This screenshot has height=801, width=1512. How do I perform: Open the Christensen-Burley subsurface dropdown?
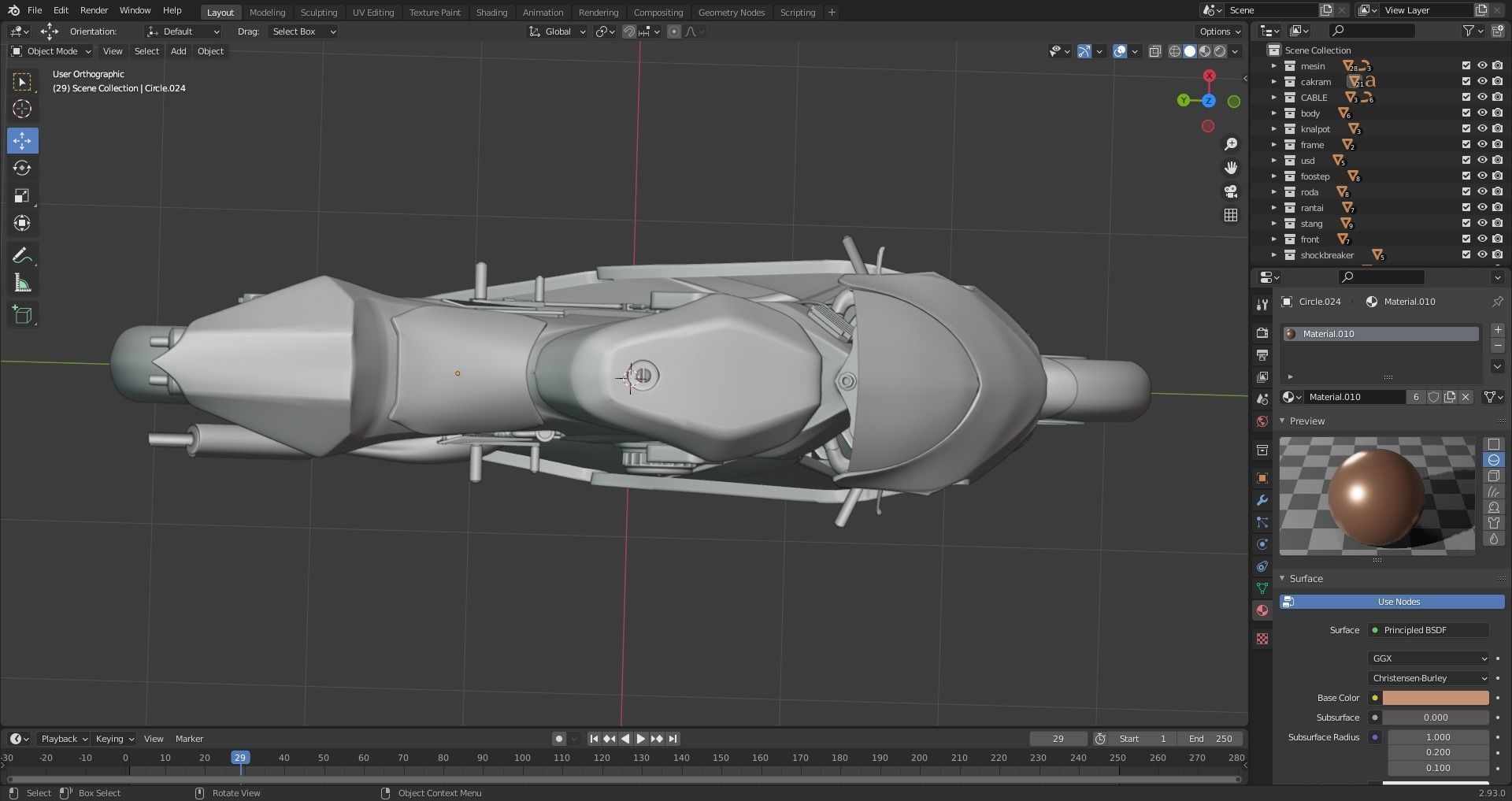(1429, 678)
